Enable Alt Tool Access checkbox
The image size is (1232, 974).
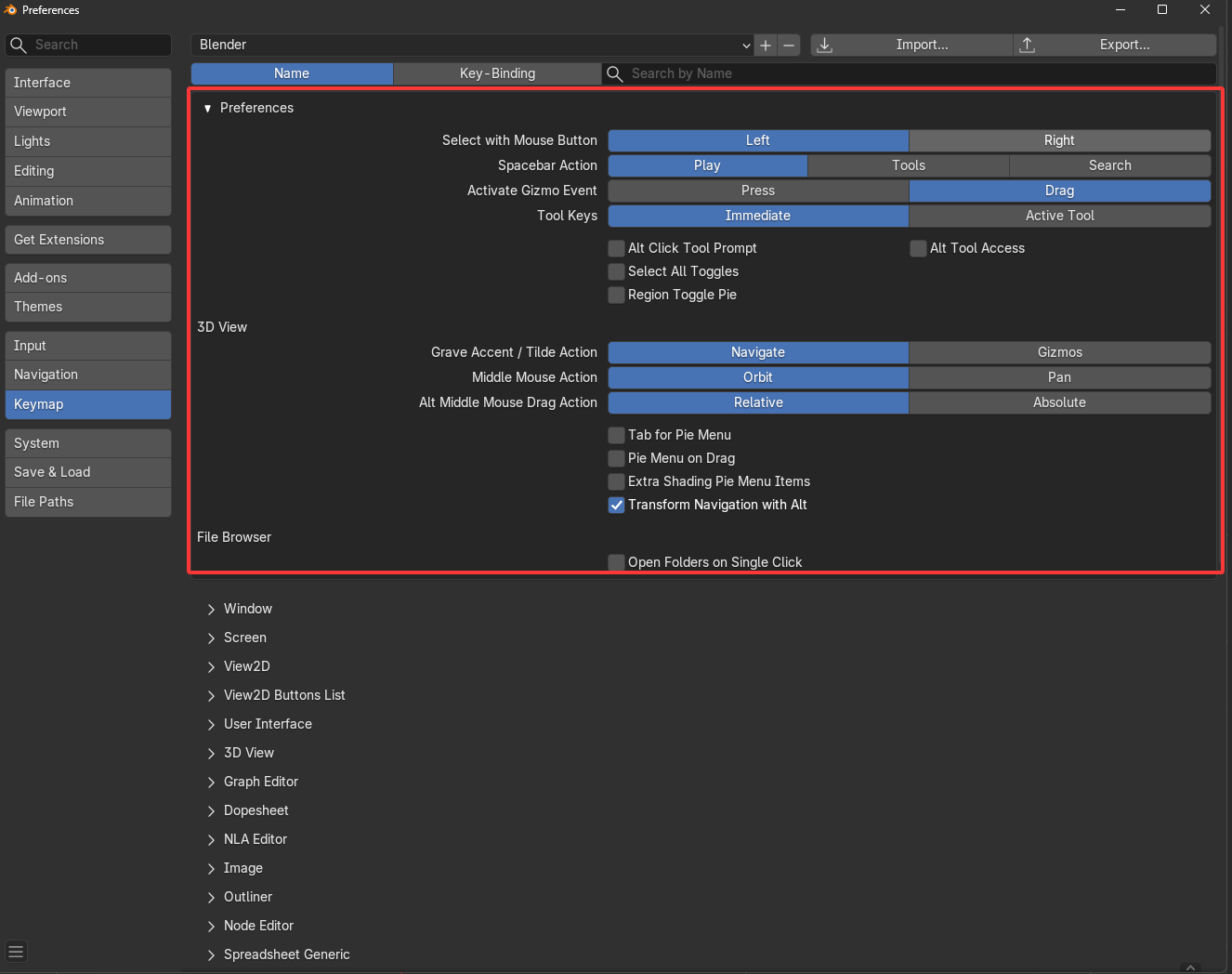pyautogui.click(x=918, y=248)
